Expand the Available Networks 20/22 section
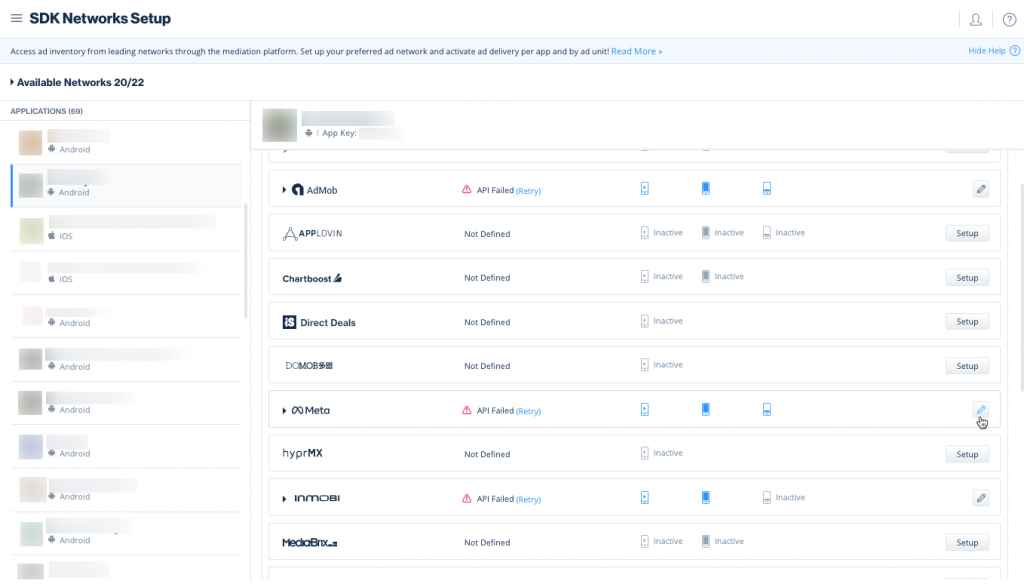The height and width of the screenshot is (587, 1024). [x=12, y=82]
